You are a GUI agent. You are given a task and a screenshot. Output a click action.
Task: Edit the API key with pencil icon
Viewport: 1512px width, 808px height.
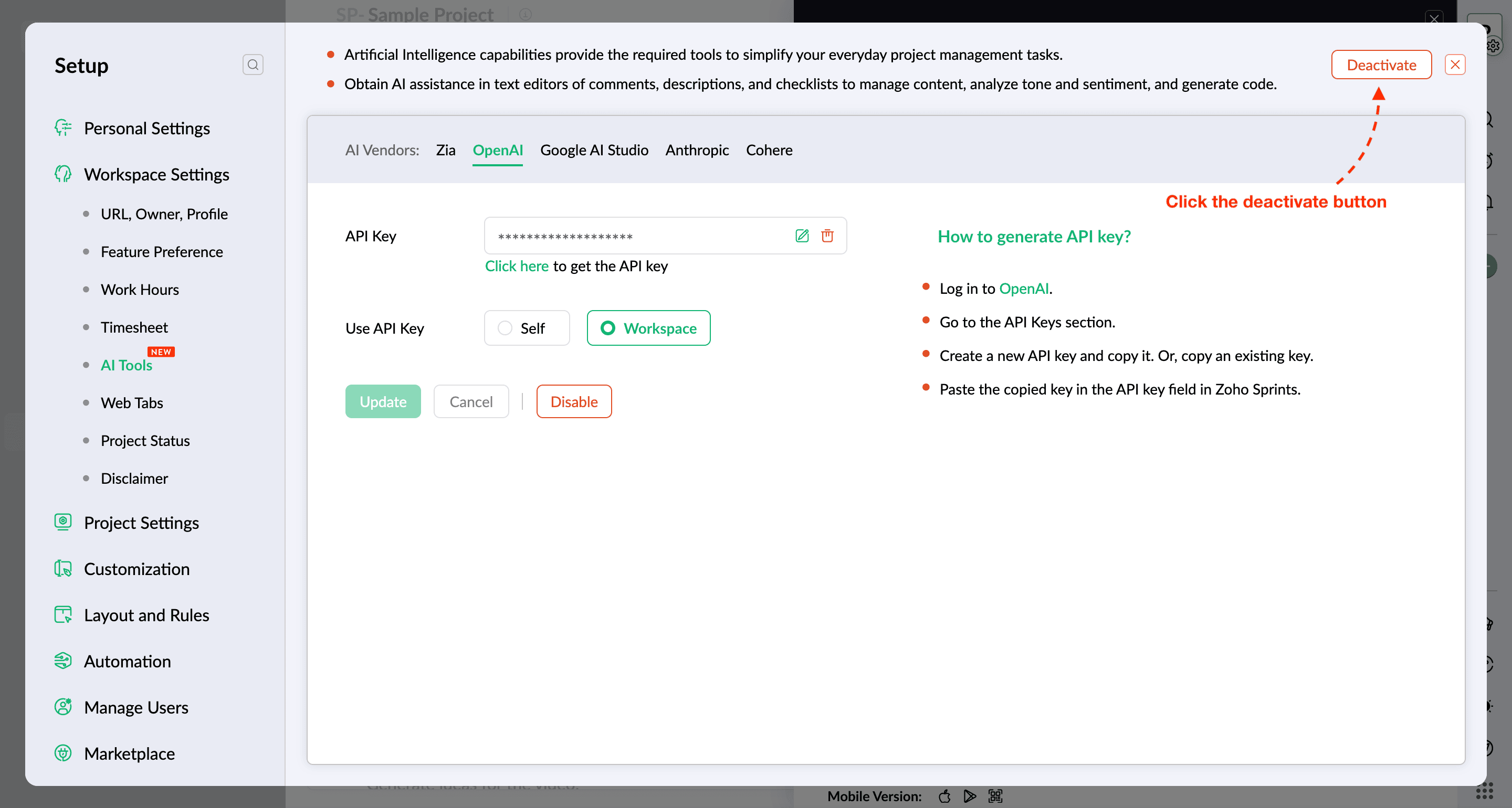point(802,236)
